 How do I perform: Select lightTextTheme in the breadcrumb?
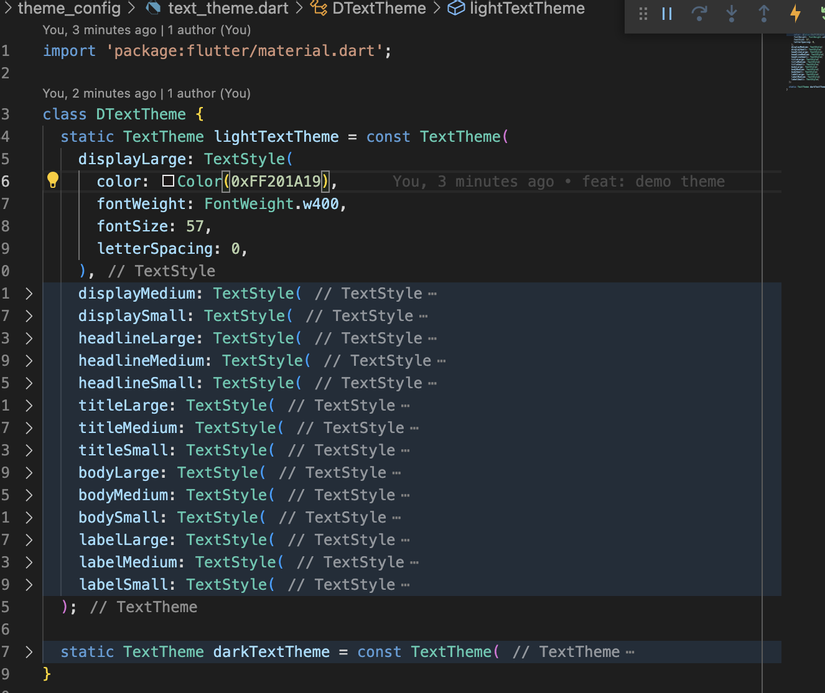click(526, 9)
